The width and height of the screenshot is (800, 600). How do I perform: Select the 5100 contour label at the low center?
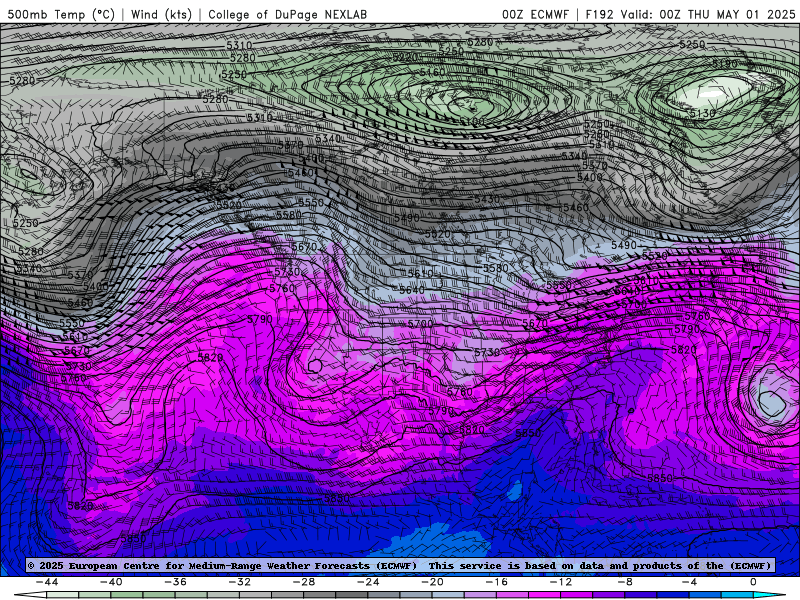coord(472,121)
